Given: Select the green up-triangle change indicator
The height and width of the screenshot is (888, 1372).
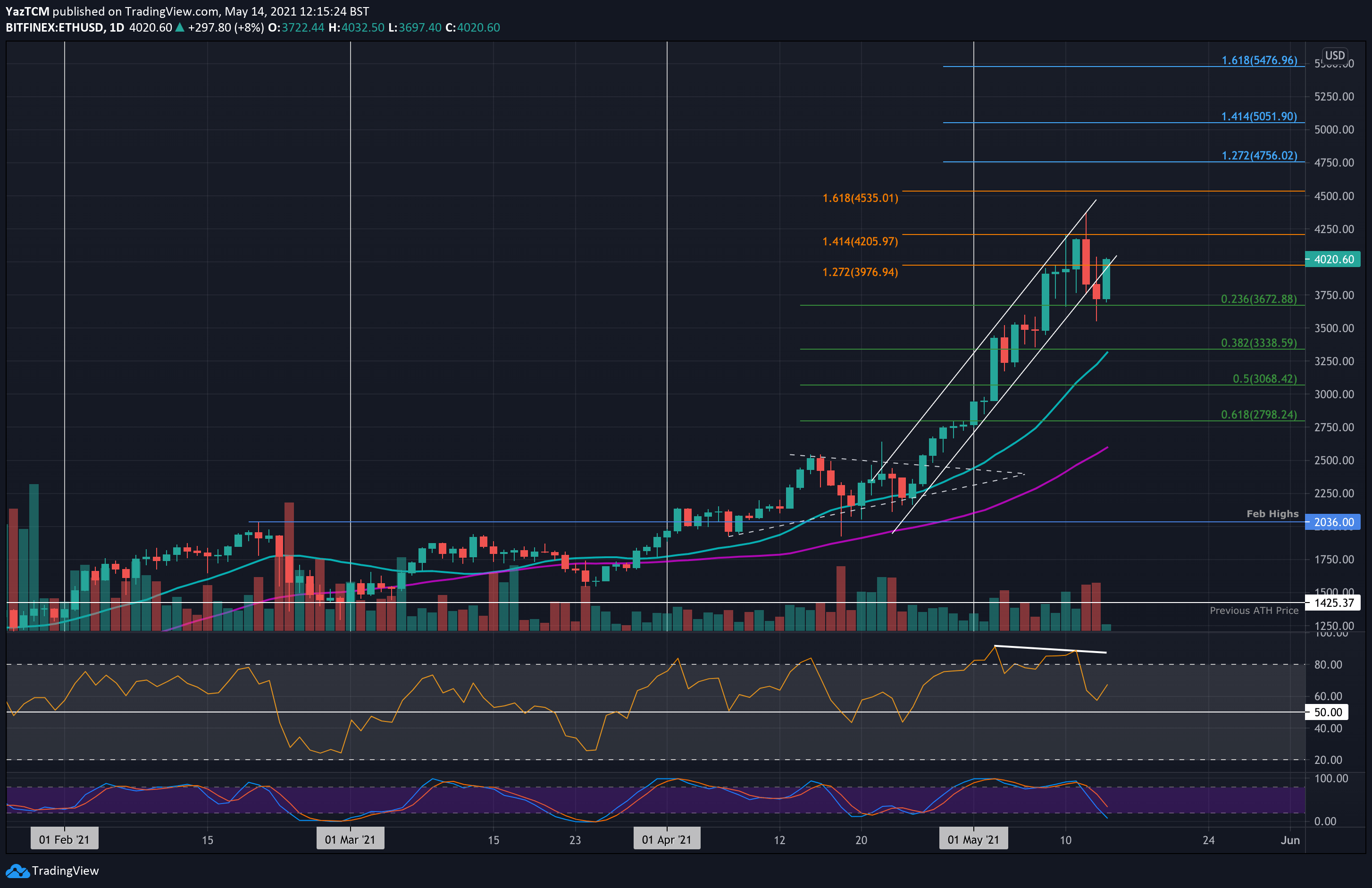Looking at the screenshot, I should 180,27.
